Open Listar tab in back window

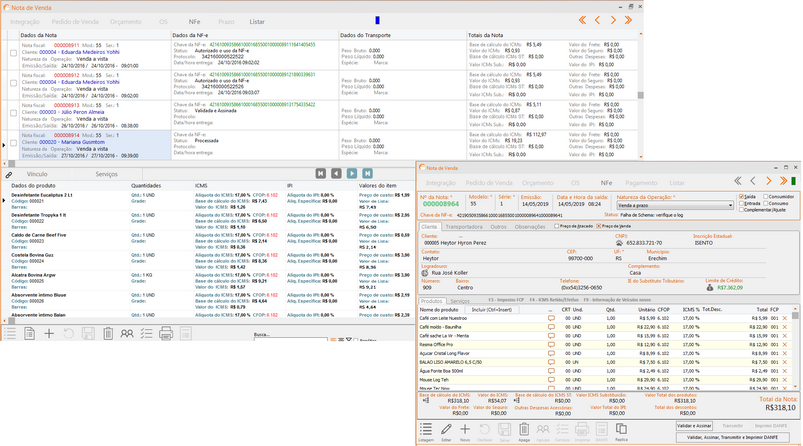pyautogui.click(x=257, y=22)
